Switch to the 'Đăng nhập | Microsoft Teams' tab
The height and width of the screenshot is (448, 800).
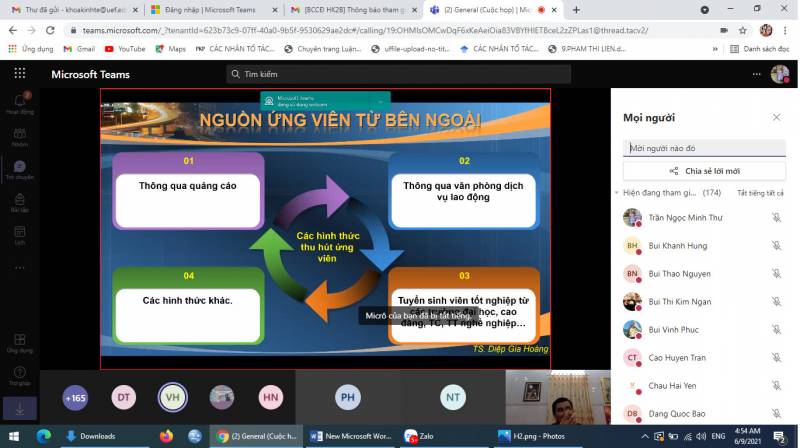[x=205, y=10]
